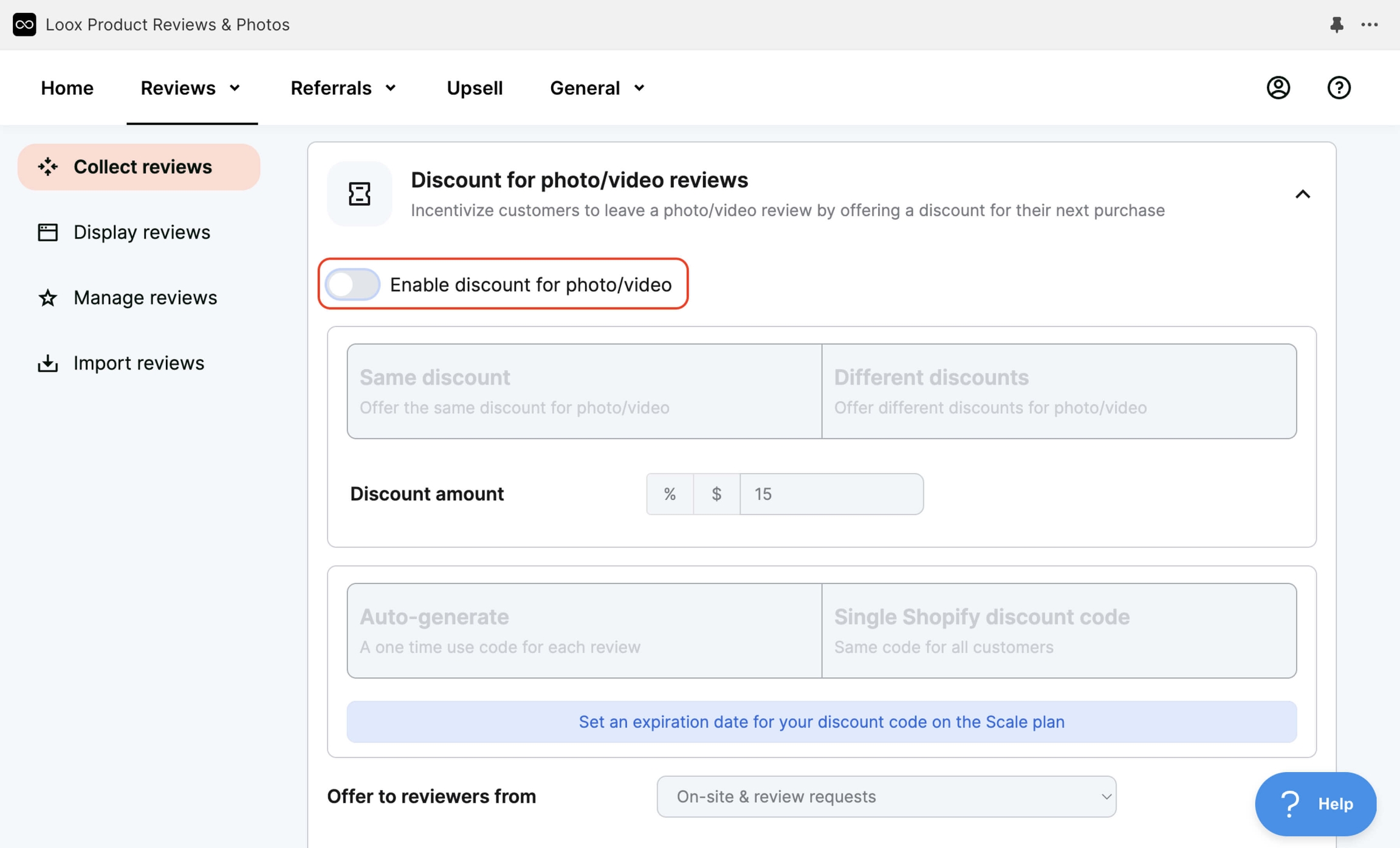This screenshot has height=848, width=1400.
Task: Click the Manage reviews star icon
Action: pos(47,297)
